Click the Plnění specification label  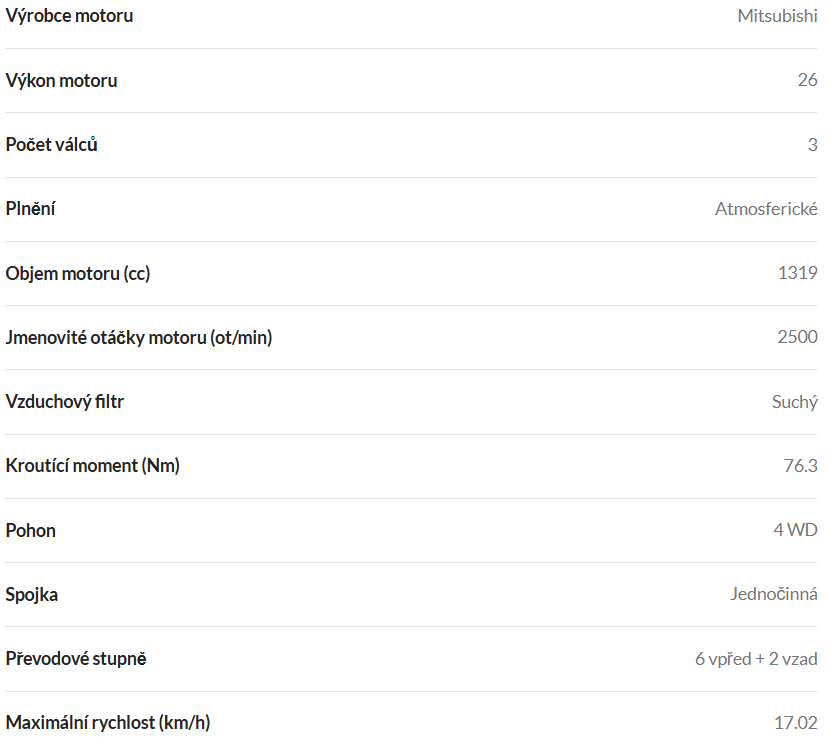tap(30, 209)
